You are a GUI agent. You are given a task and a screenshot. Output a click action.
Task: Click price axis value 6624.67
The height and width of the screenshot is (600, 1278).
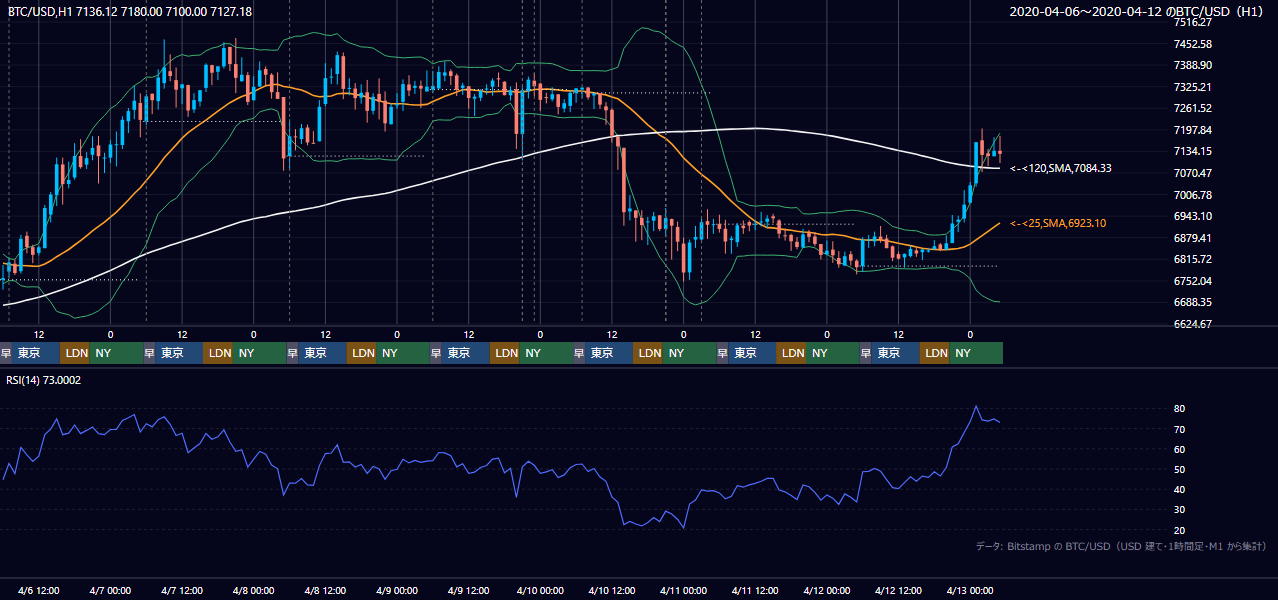point(1193,324)
